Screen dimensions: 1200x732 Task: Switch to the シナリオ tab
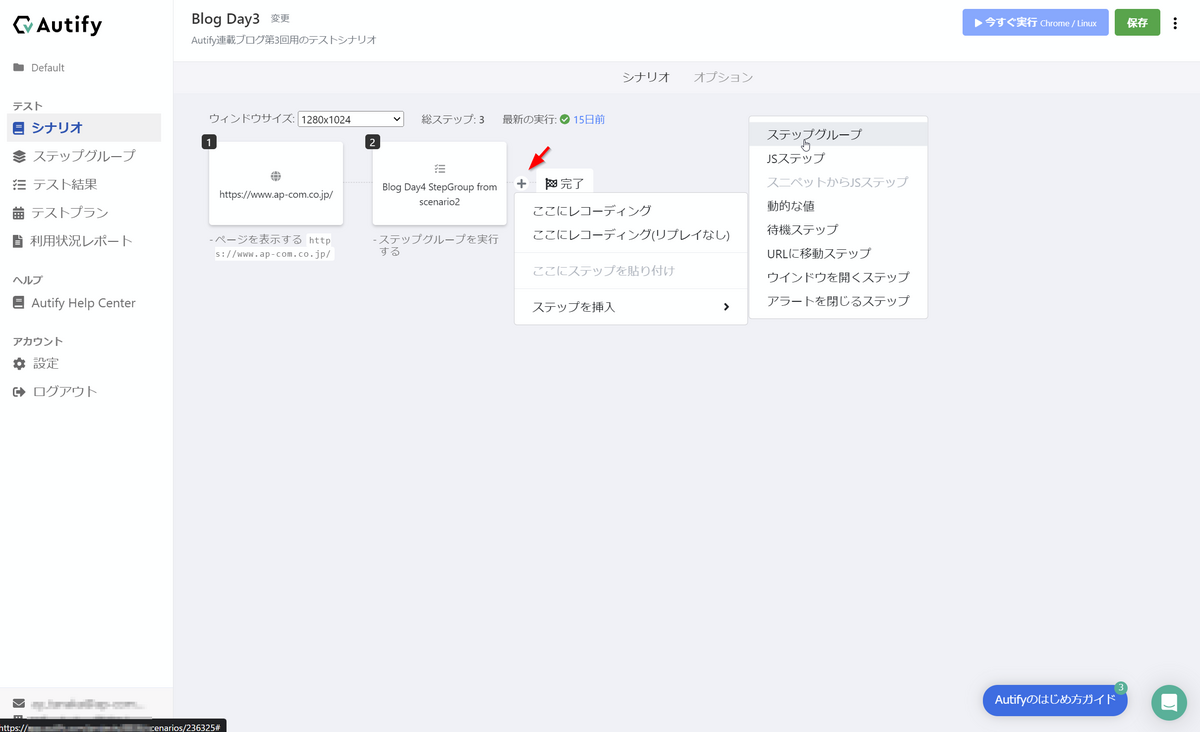(x=646, y=77)
